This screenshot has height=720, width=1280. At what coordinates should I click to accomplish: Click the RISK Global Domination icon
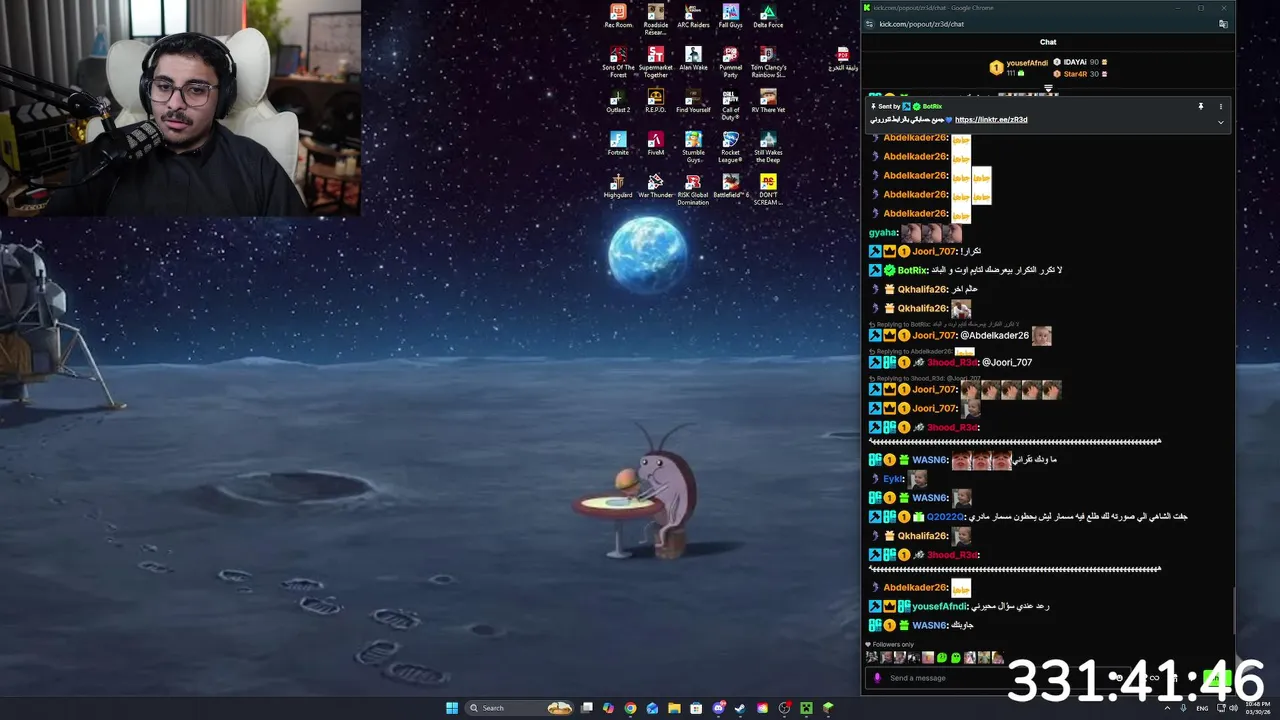[x=693, y=189]
